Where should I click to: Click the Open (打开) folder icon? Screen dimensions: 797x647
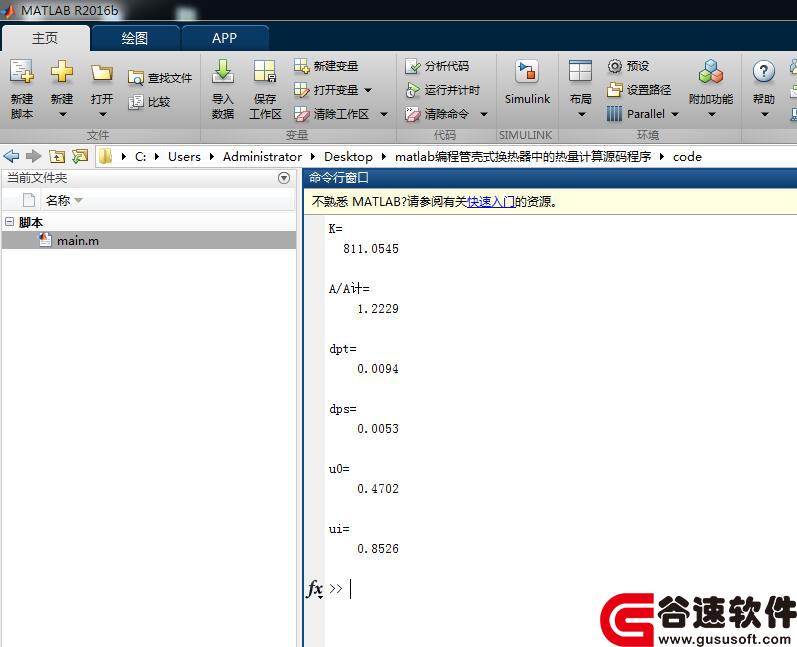point(102,73)
